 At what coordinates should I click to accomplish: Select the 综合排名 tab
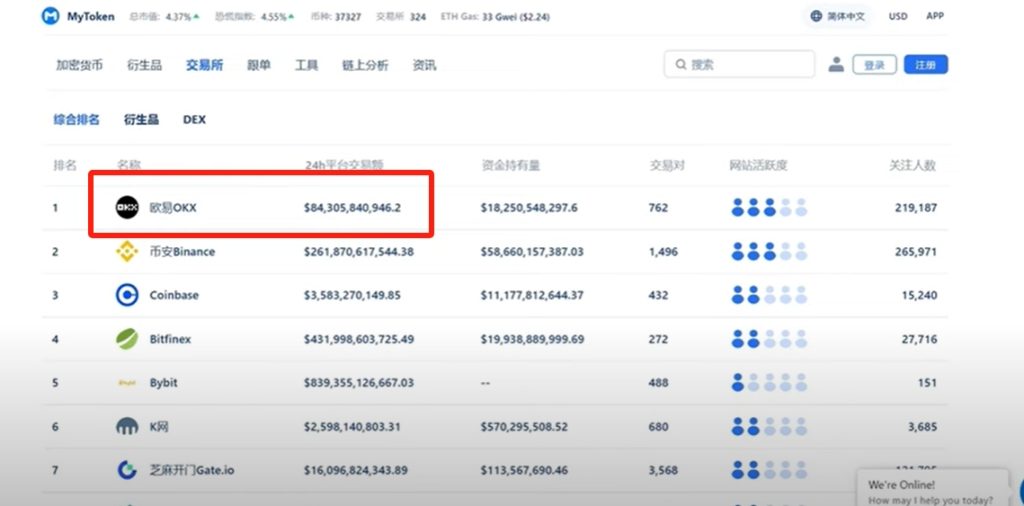click(x=77, y=119)
